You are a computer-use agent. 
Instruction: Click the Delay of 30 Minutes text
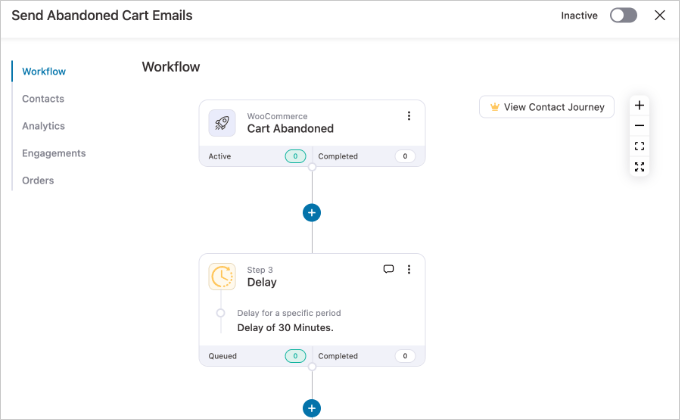[x=285, y=327]
